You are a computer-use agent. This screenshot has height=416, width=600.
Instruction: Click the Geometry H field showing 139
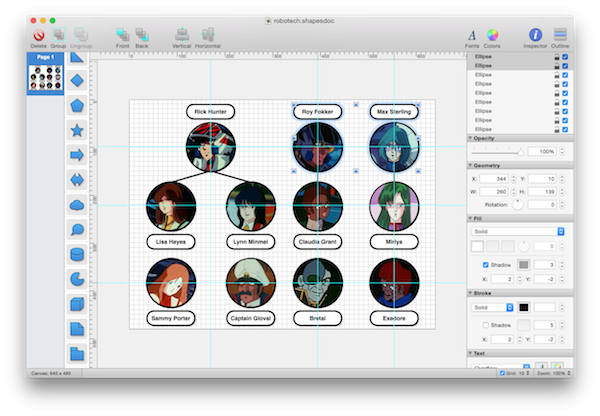542,192
